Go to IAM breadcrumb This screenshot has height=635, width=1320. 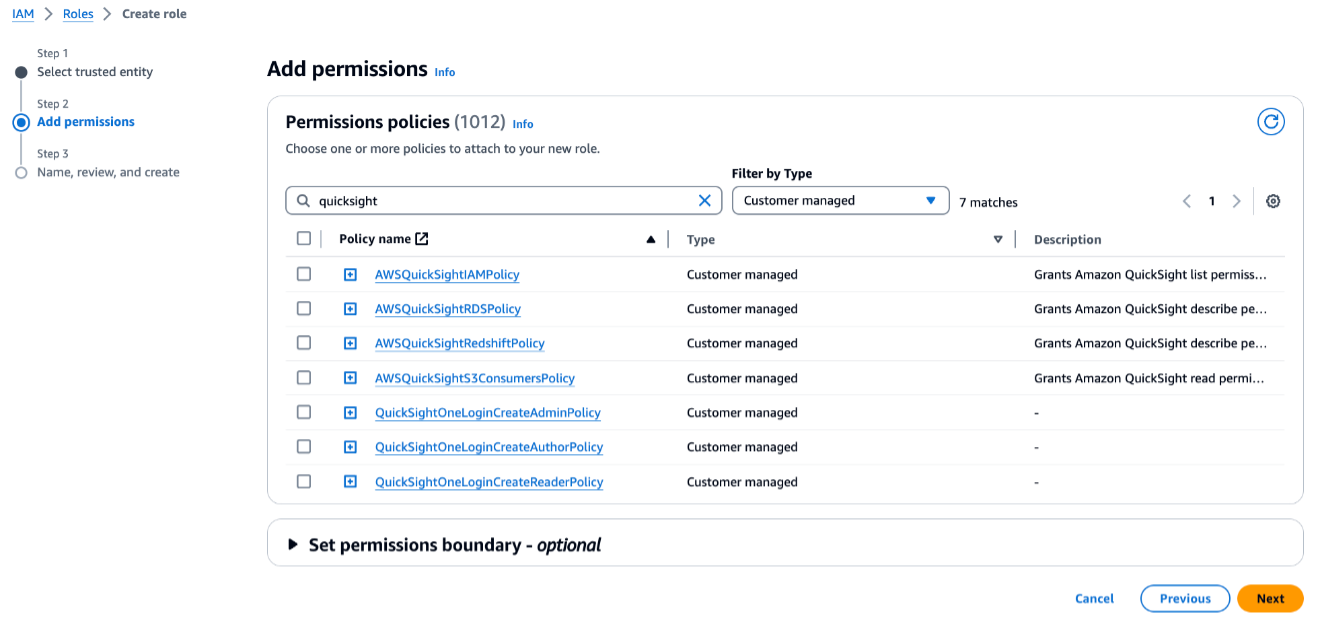(23, 14)
